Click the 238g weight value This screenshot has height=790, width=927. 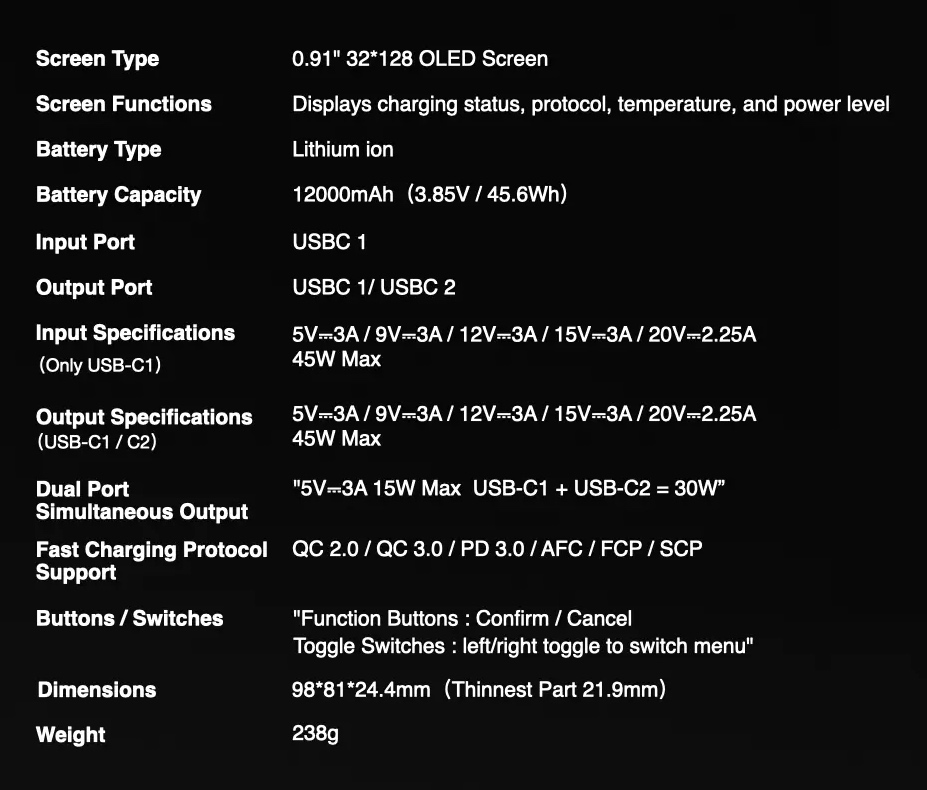[x=315, y=735]
